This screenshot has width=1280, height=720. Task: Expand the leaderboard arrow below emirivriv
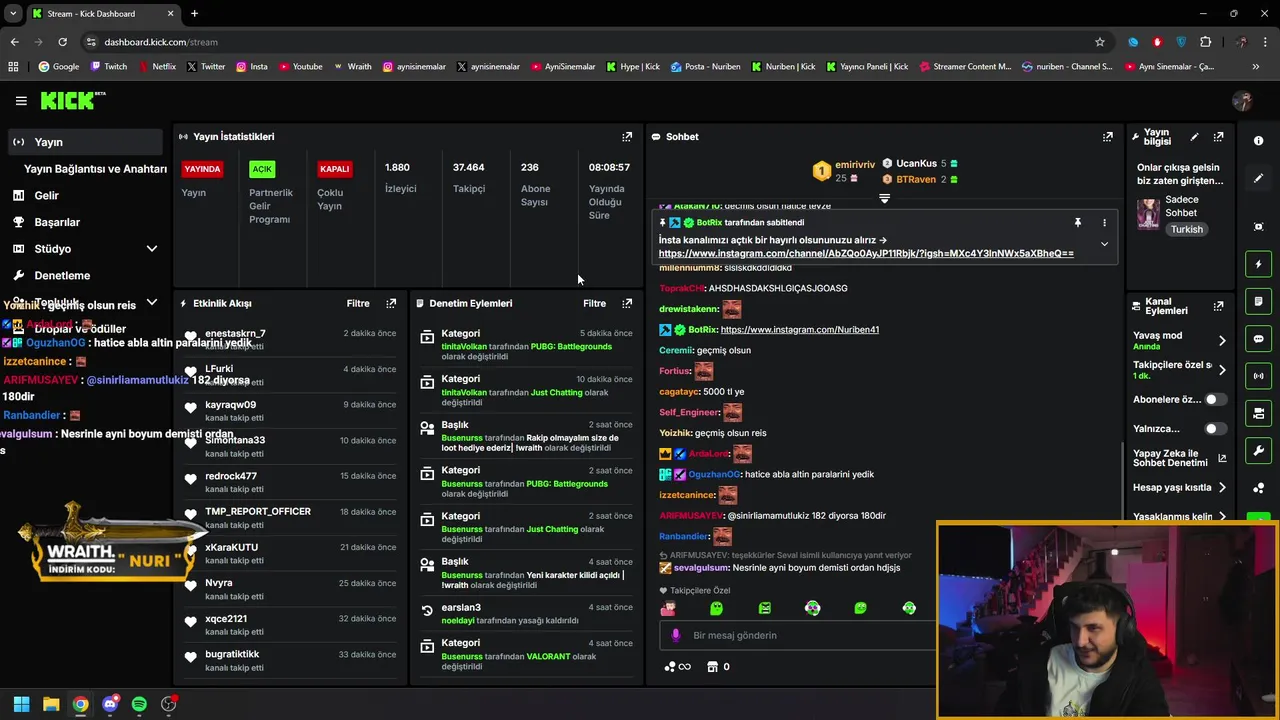pos(884,198)
